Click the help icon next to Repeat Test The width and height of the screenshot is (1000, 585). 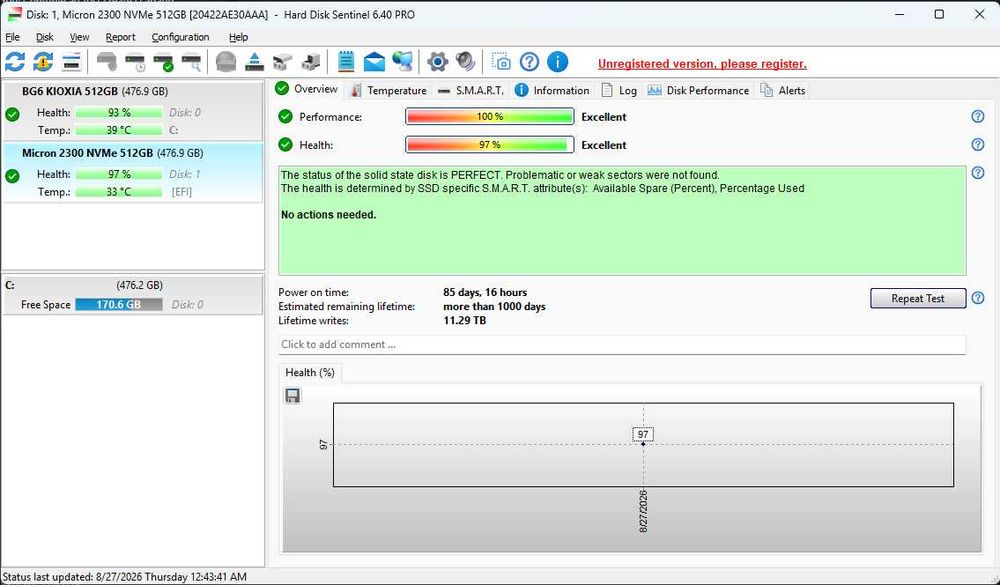978,298
